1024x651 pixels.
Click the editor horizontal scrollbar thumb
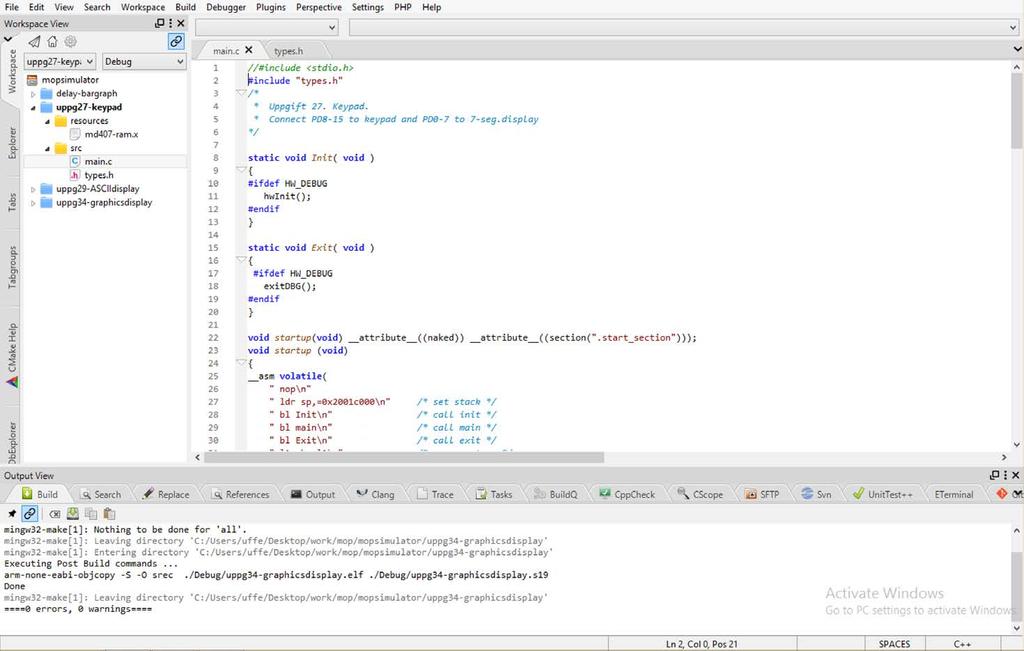click(x=404, y=458)
